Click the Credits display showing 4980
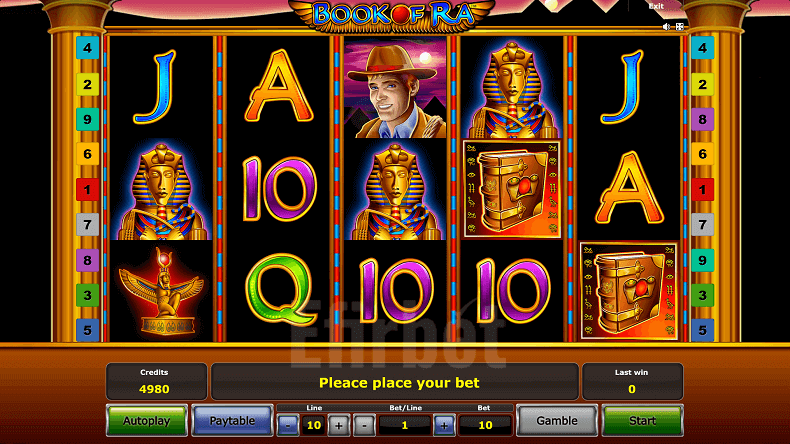 [156, 381]
